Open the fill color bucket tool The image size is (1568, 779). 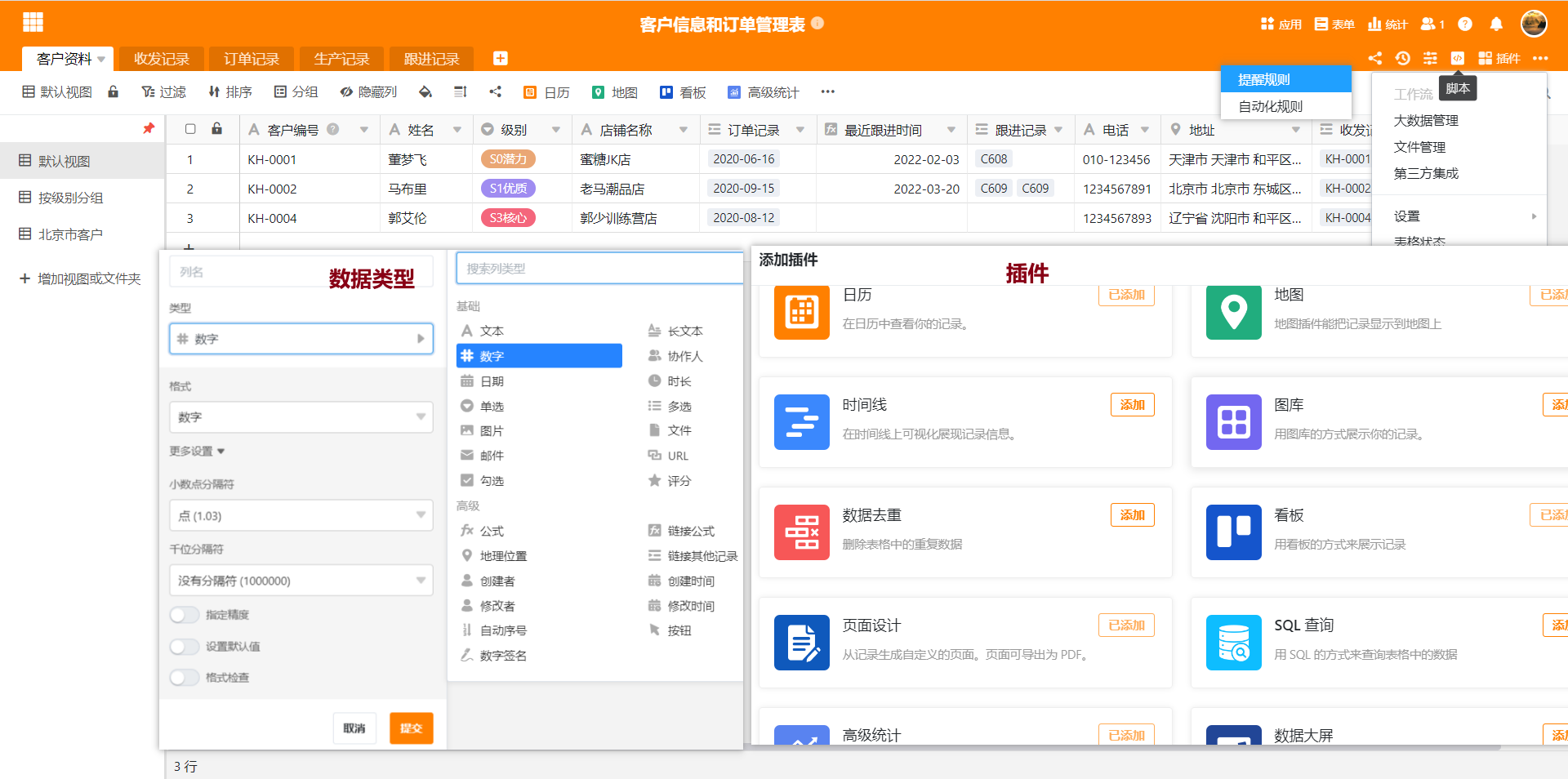[x=425, y=91]
